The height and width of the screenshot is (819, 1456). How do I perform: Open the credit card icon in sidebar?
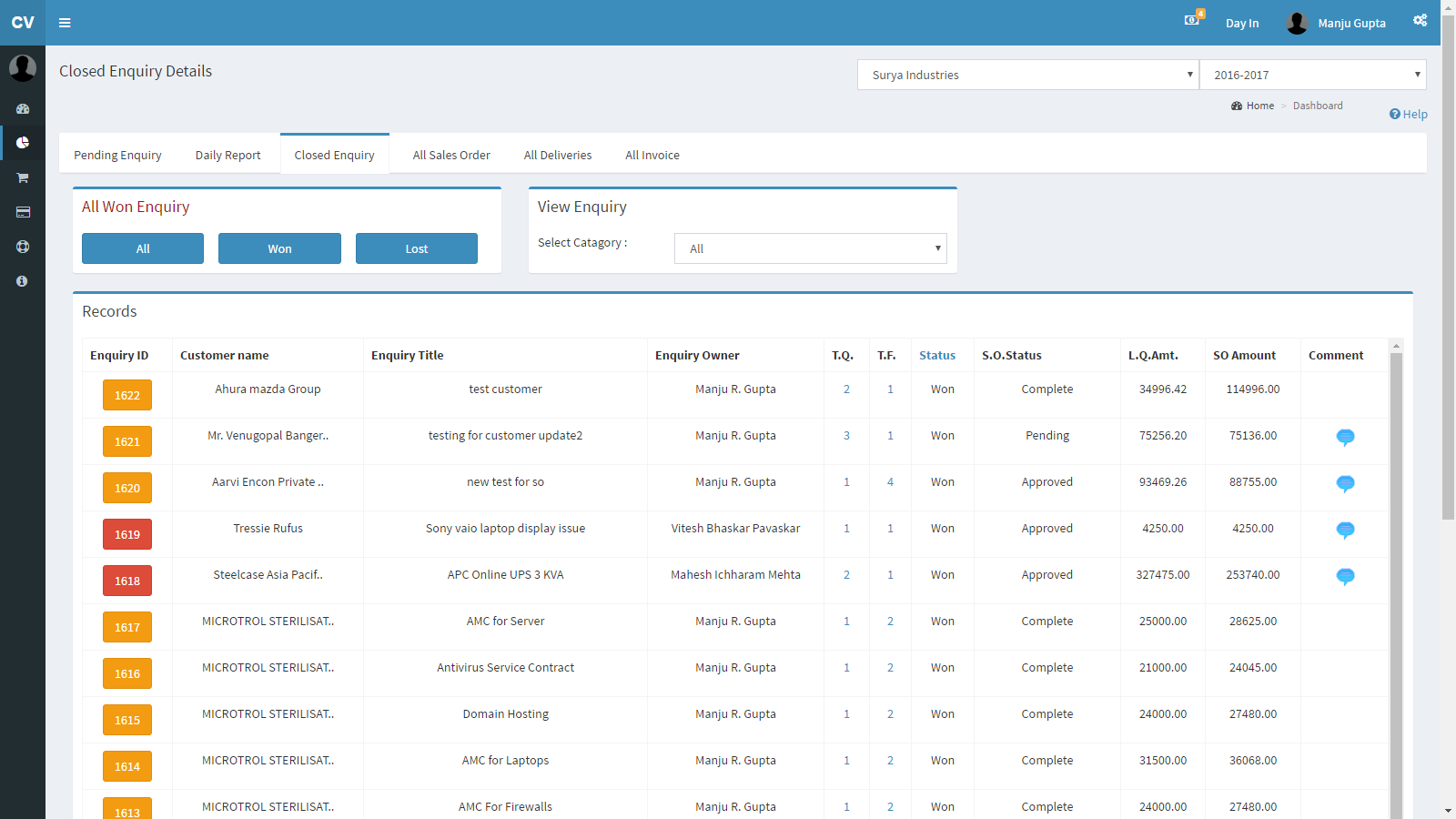point(23,212)
